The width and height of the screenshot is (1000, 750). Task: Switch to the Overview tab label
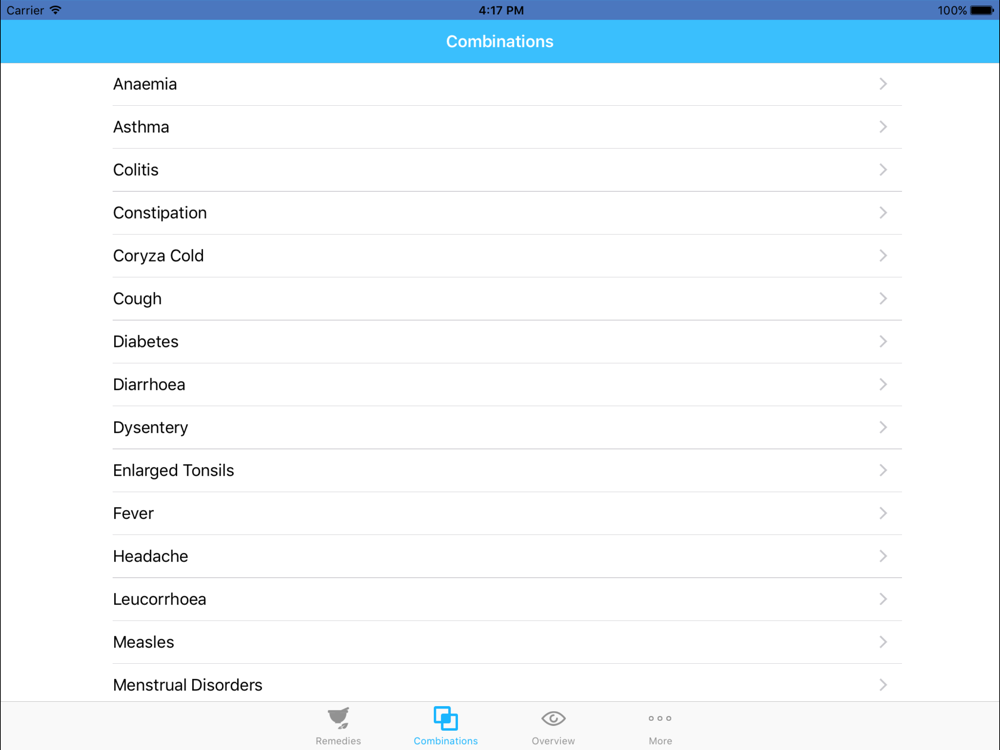click(x=553, y=740)
